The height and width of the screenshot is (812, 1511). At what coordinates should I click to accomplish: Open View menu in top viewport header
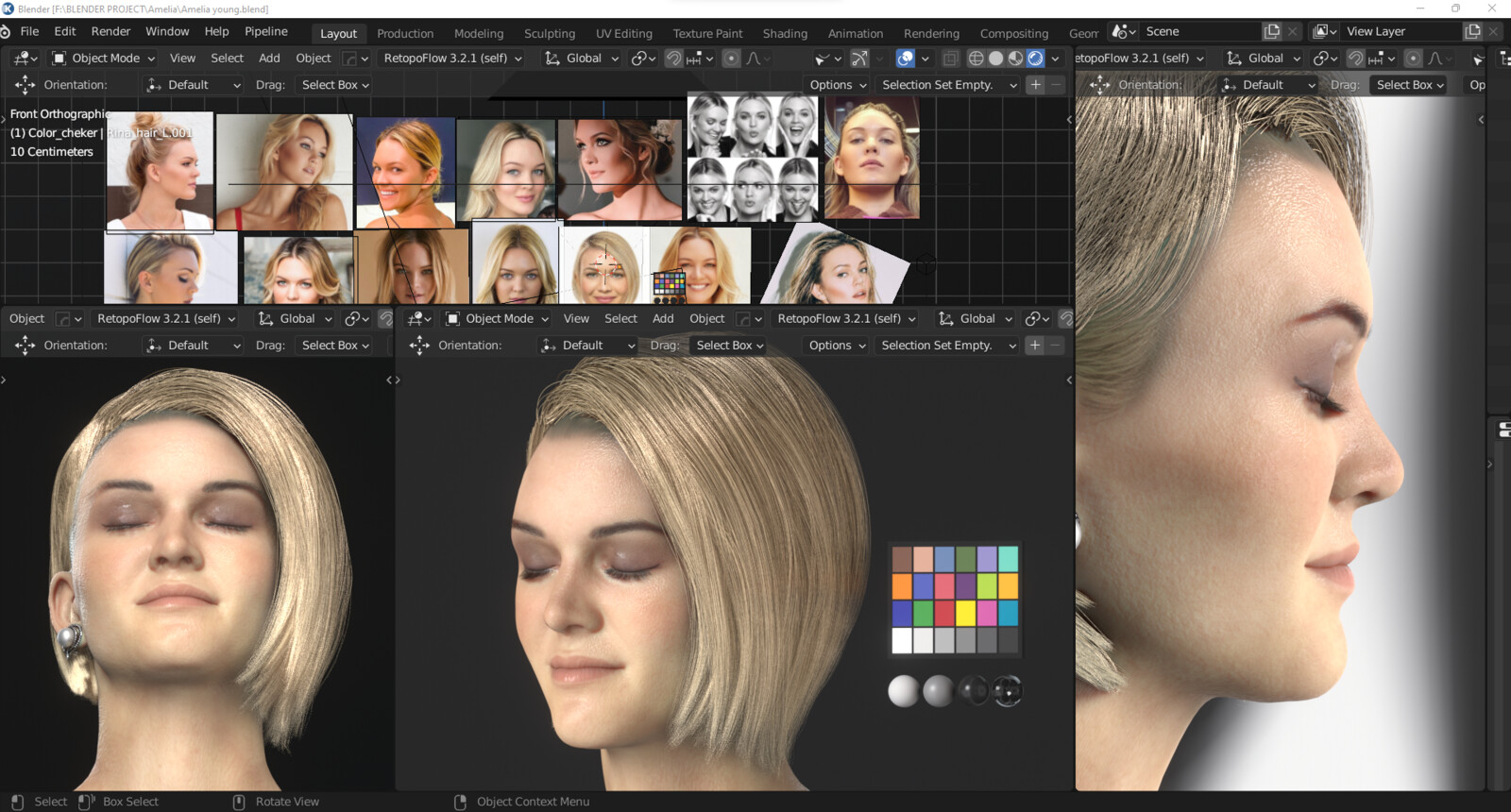[x=182, y=58]
